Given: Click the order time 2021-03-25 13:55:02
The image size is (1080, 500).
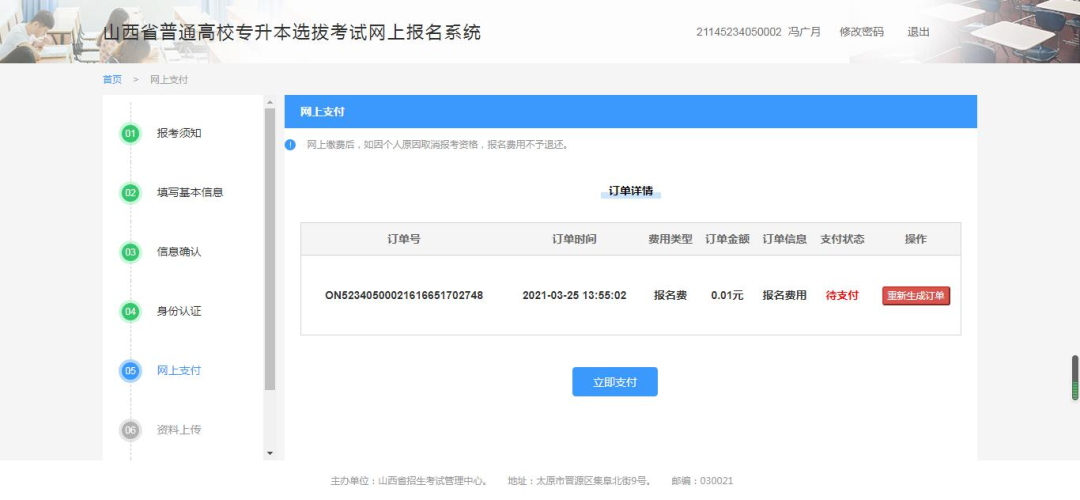Looking at the screenshot, I should (x=574, y=295).
